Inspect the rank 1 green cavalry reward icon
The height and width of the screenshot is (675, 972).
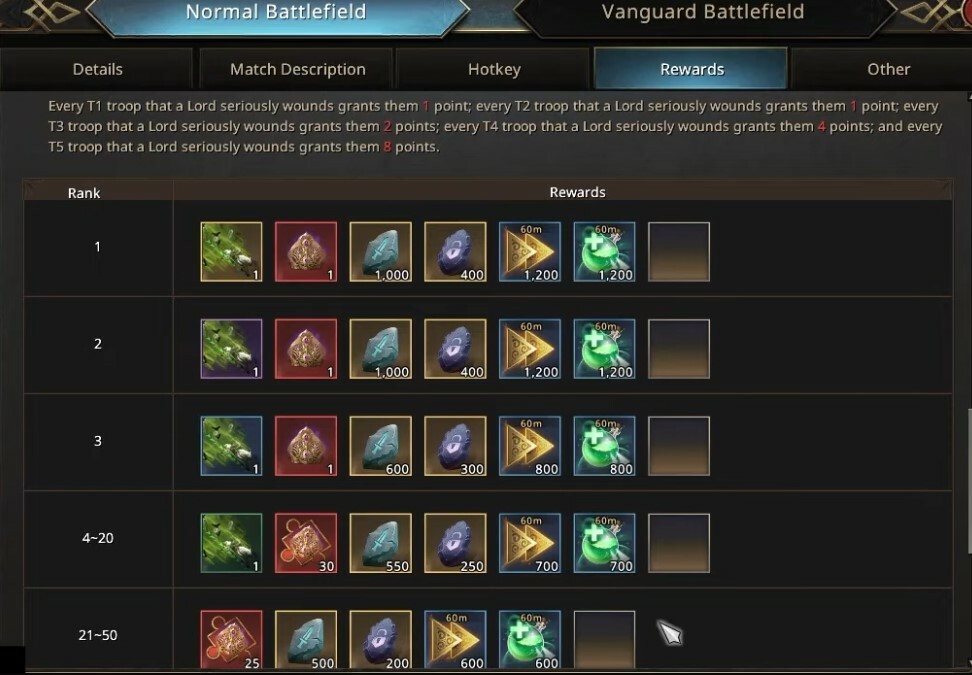point(231,252)
